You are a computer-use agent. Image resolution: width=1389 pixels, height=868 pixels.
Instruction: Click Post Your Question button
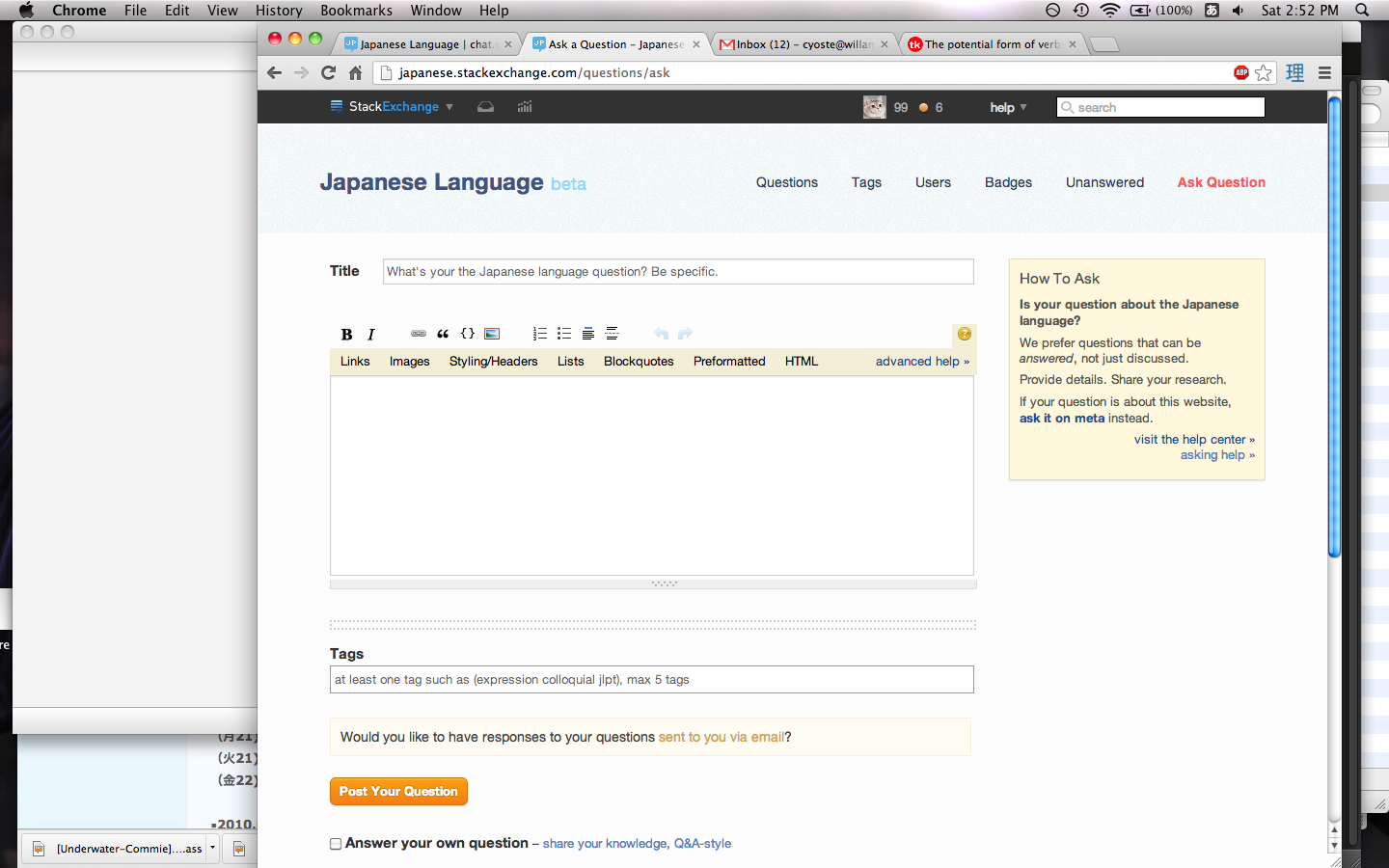tap(398, 791)
